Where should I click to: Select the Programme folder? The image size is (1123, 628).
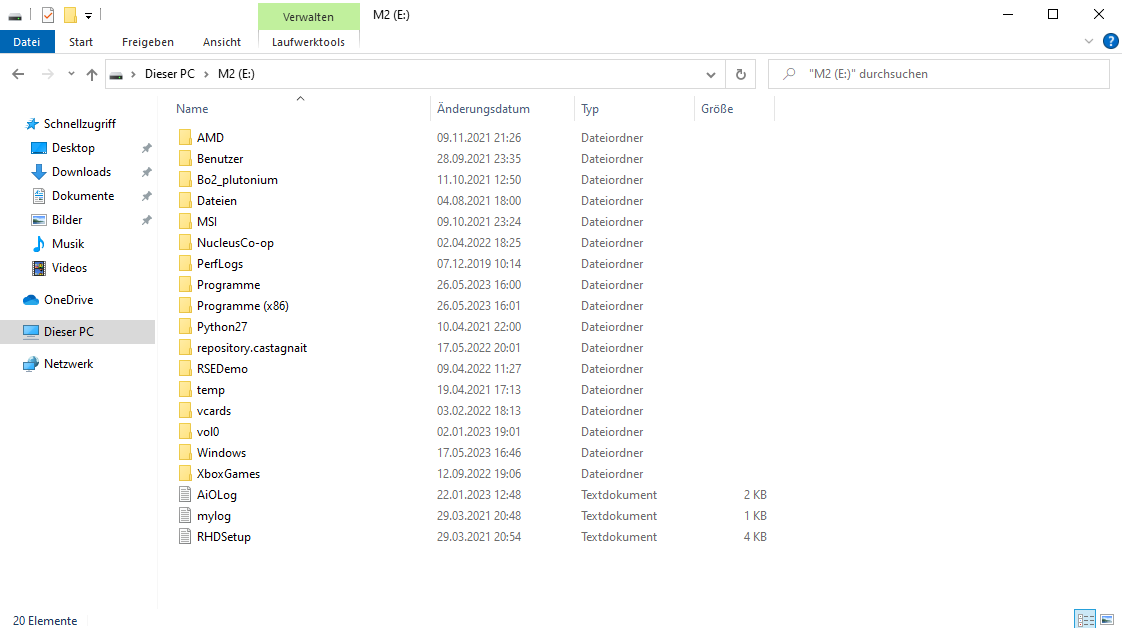tap(228, 285)
